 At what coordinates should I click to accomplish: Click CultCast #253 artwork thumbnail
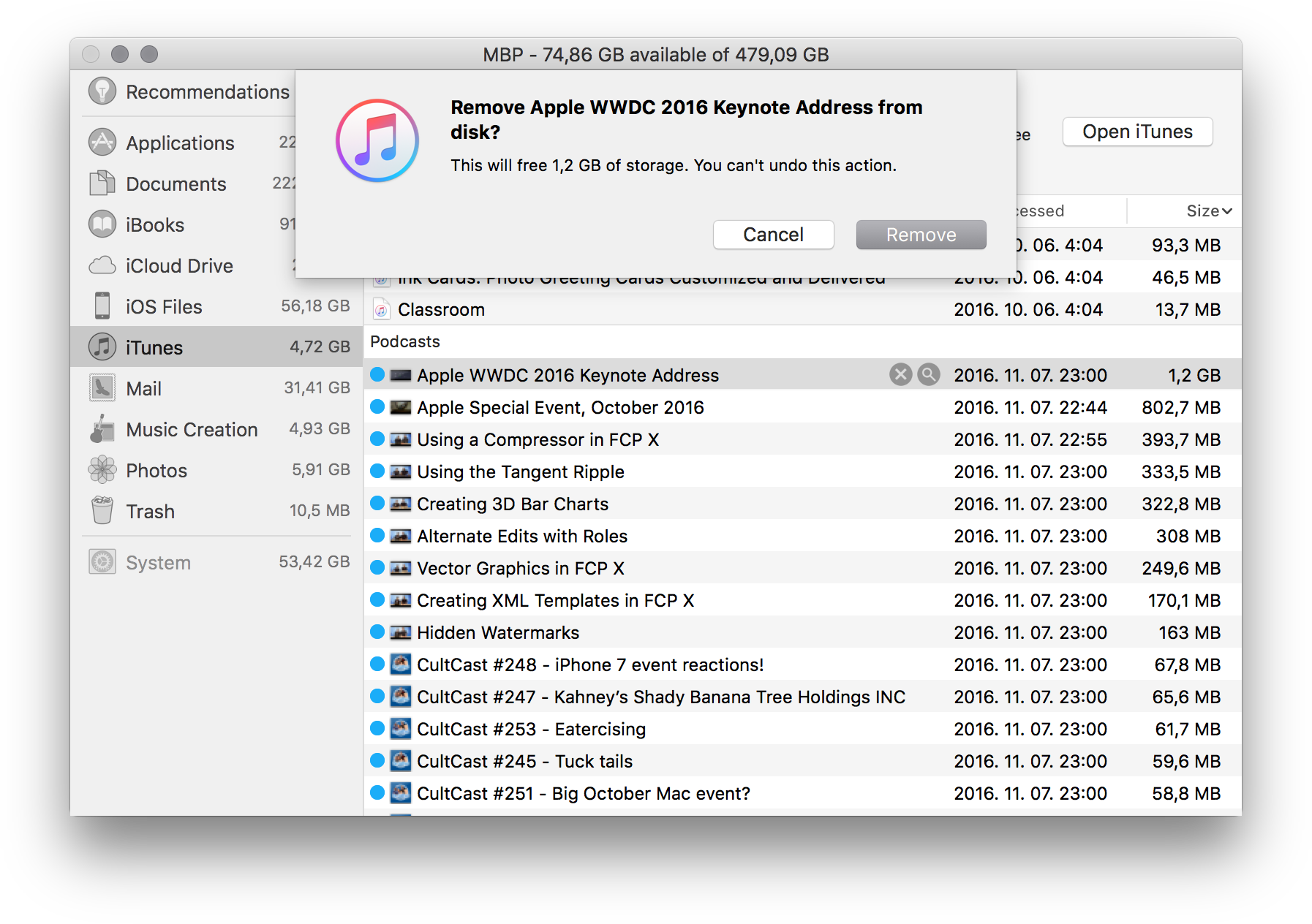400,728
